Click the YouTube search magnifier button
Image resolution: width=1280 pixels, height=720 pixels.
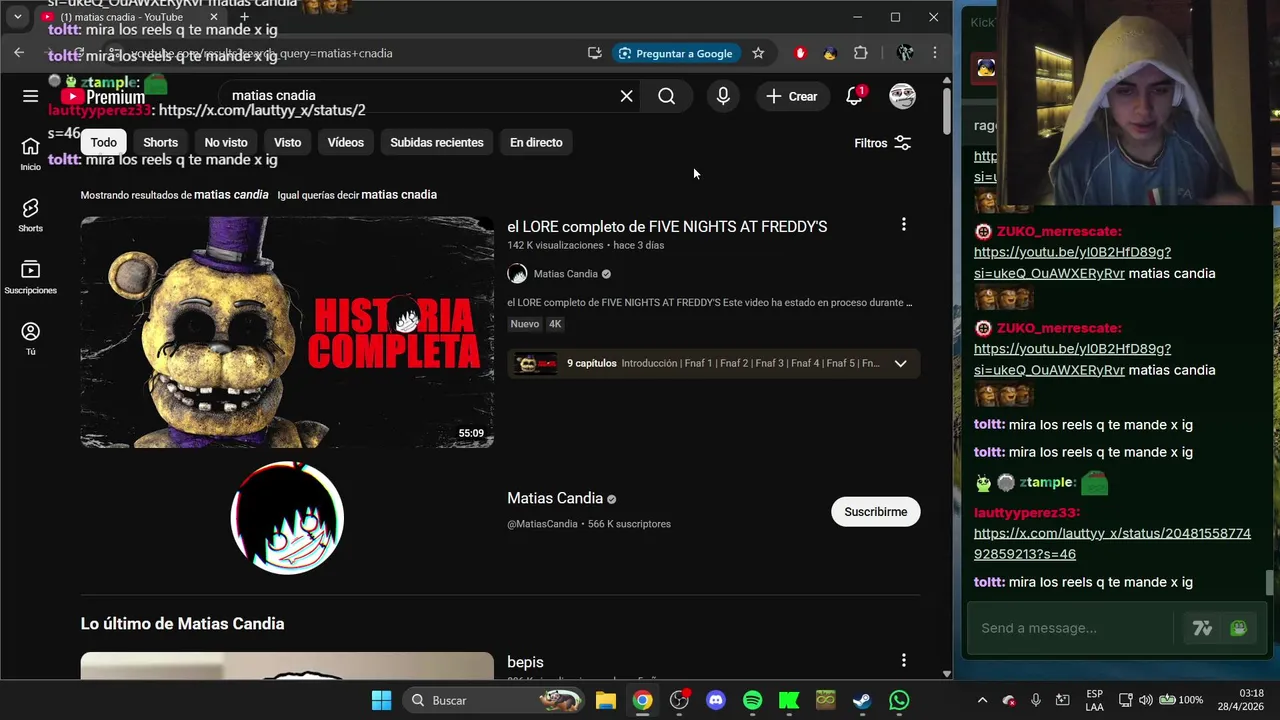pos(667,96)
